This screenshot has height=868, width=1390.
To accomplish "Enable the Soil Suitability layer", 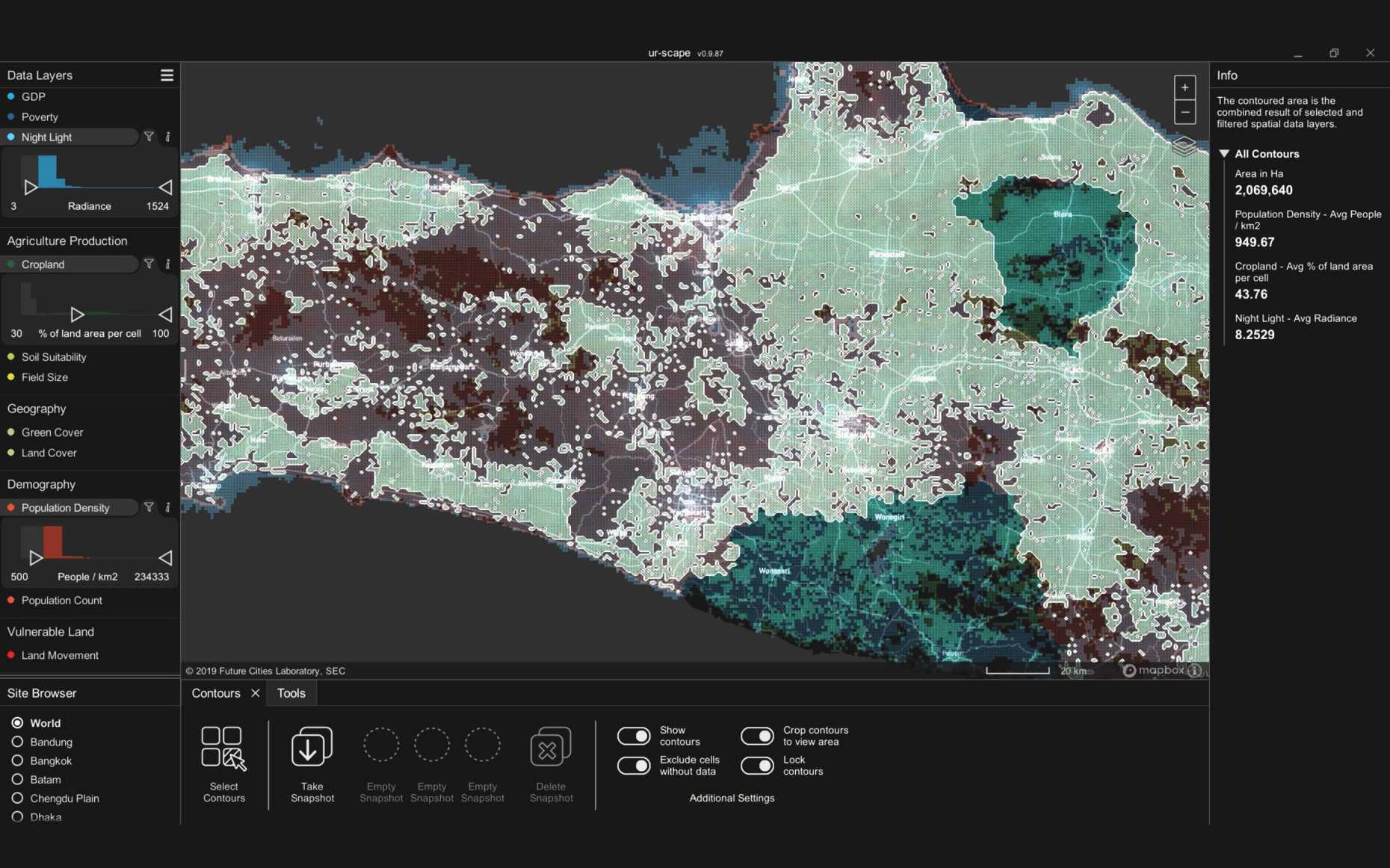I will point(54,357).
